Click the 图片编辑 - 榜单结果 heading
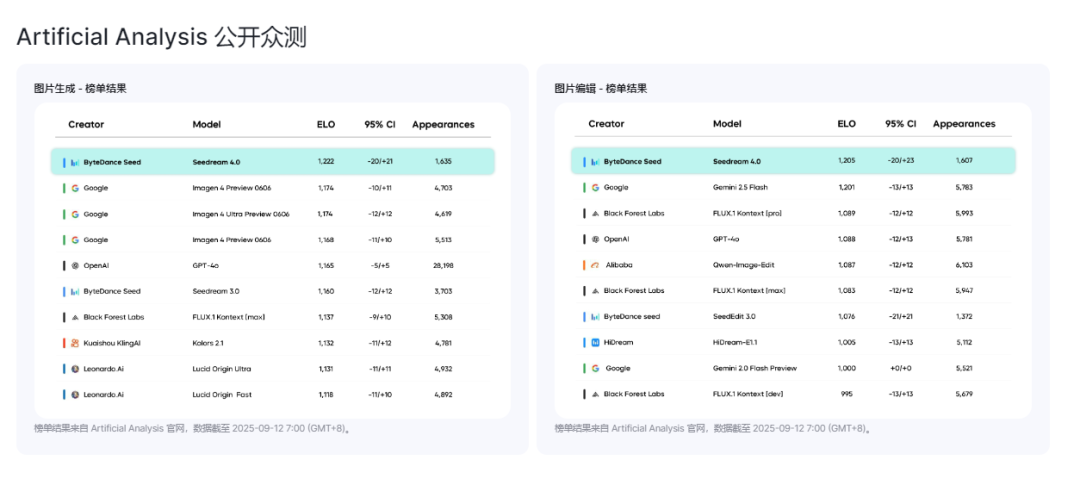This screenshot has width=1080, height=485. [x=601, y=88]
